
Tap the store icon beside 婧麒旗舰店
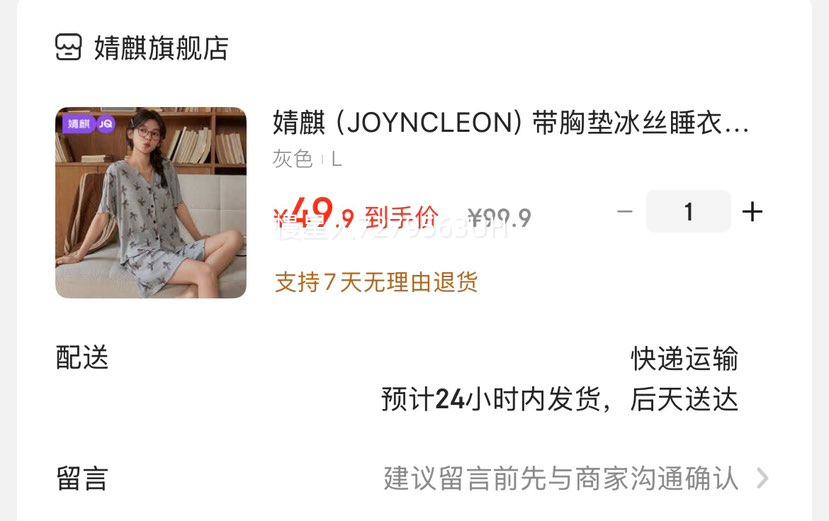pyautogui.click(x=68, y=48)
